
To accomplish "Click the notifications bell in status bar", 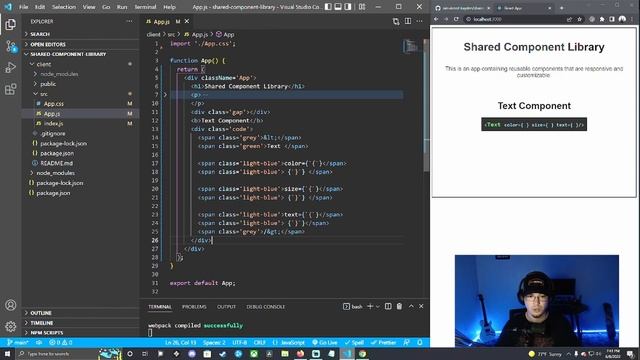I will coord(420,342).
